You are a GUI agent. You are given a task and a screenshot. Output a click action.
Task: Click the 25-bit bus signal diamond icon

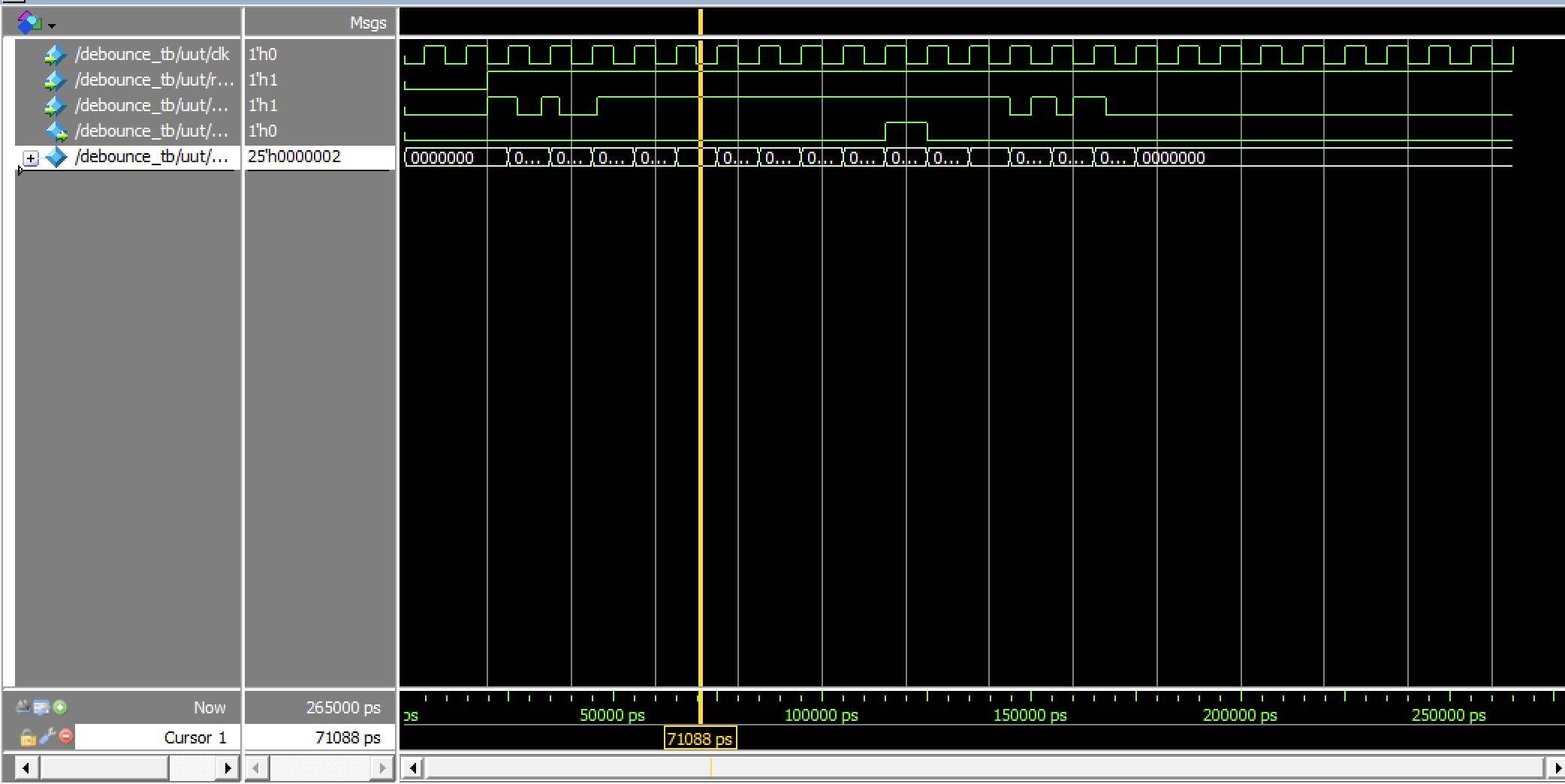(56, 157)
